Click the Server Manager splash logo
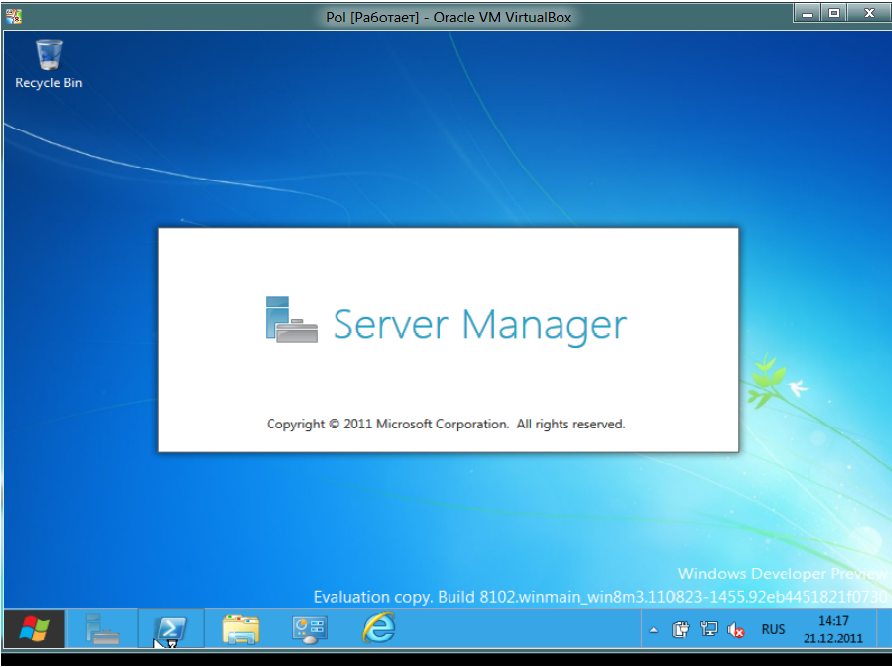892x667 pixels. pos(292,319)
